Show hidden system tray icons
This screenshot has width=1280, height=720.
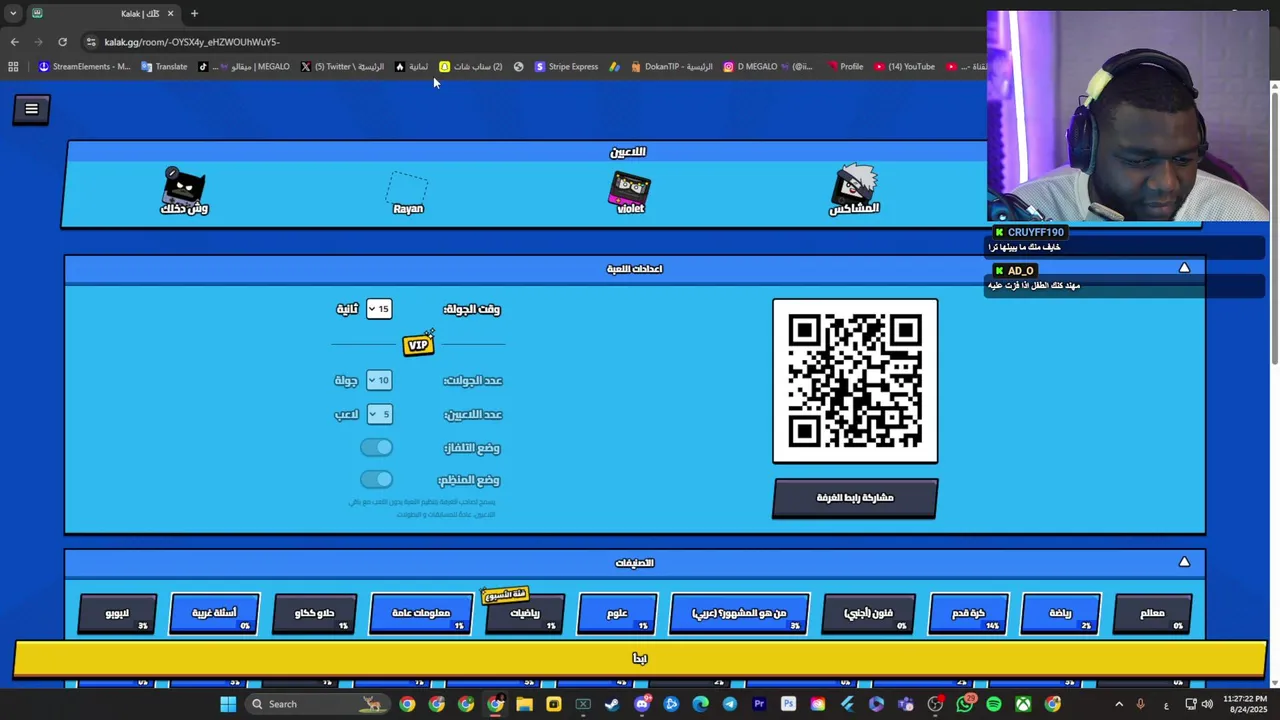tap(1118, 704)
